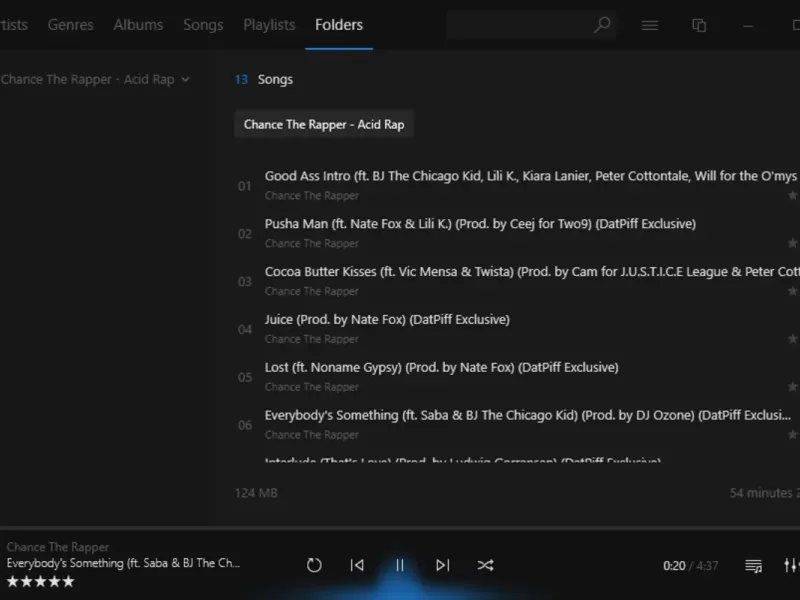
Task: Expand the Chance The Rapper - Acid Rap folder dropdown
Action: coord(185,80)
